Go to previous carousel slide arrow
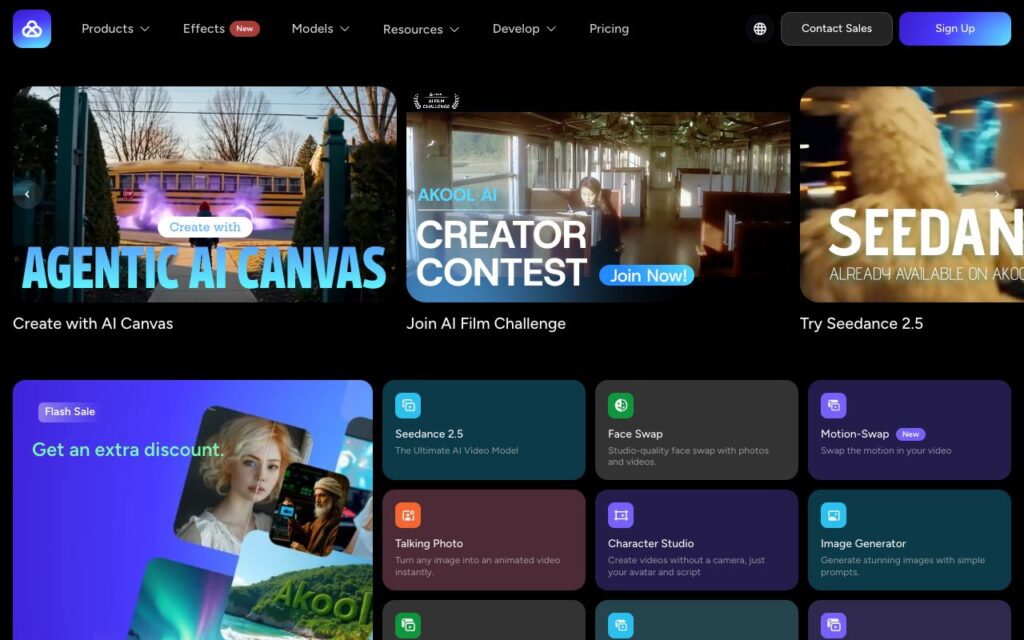Viewport: 1024px width, 640px height. point(27,194)
